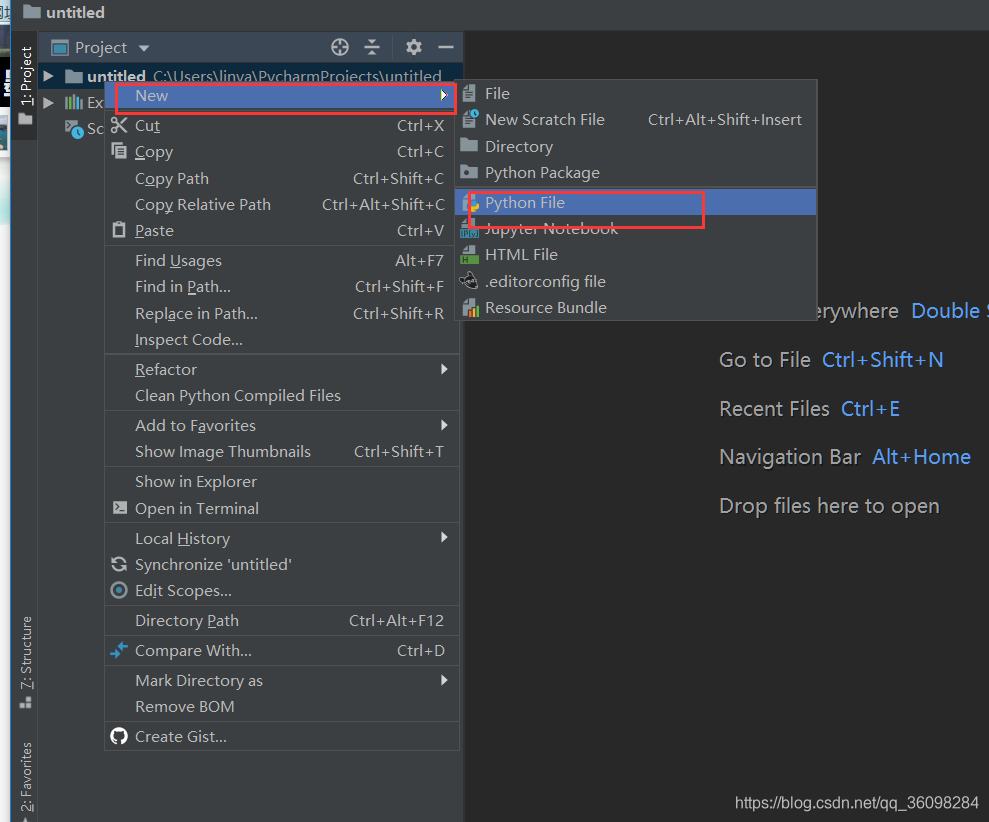Choose New Scratch File entry
Screen dimensions: 989x822
click(x=635, y=119)
